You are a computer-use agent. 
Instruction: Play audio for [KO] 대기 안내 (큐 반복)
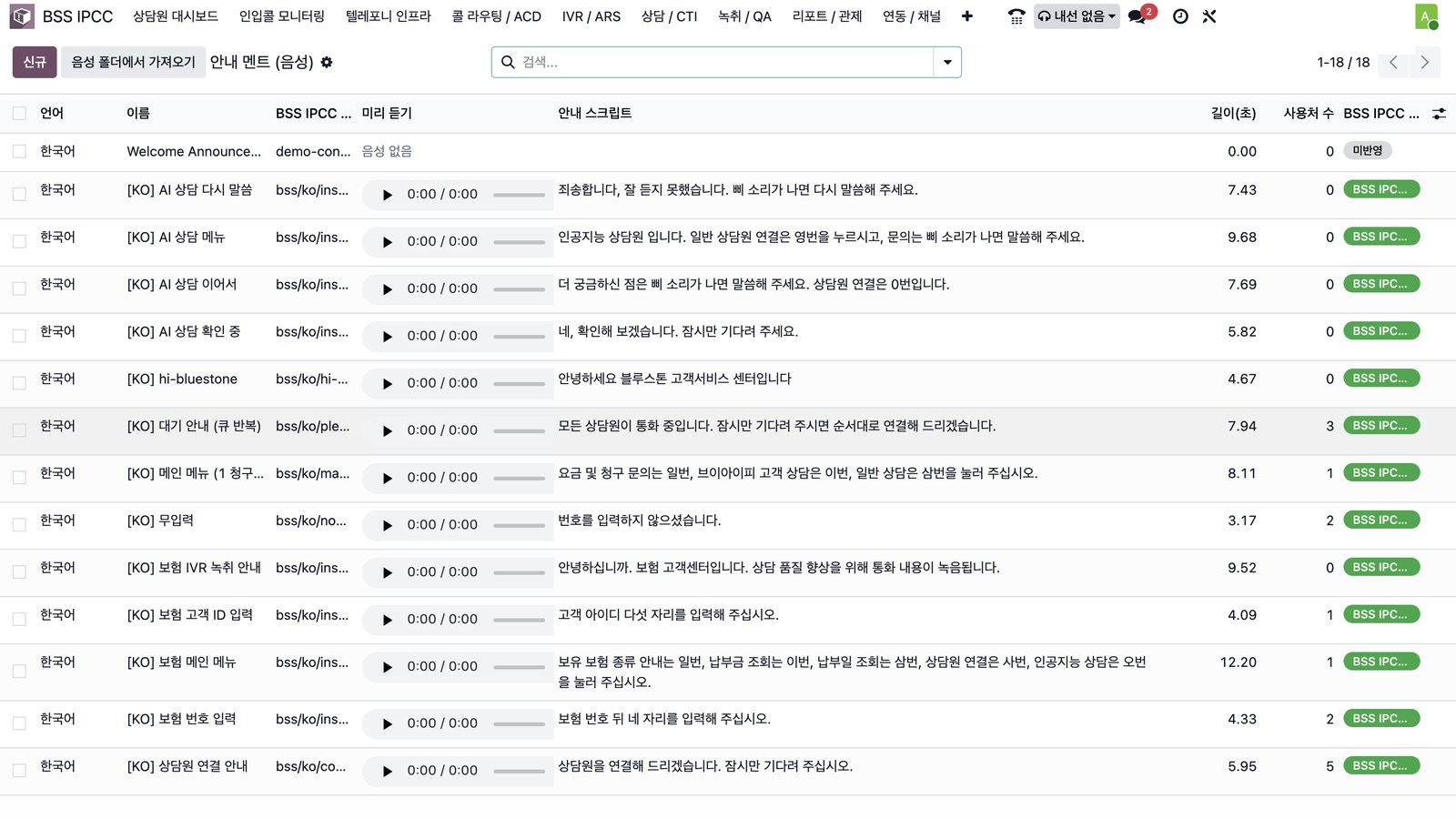pyautogui.click(x=387, y=431)
